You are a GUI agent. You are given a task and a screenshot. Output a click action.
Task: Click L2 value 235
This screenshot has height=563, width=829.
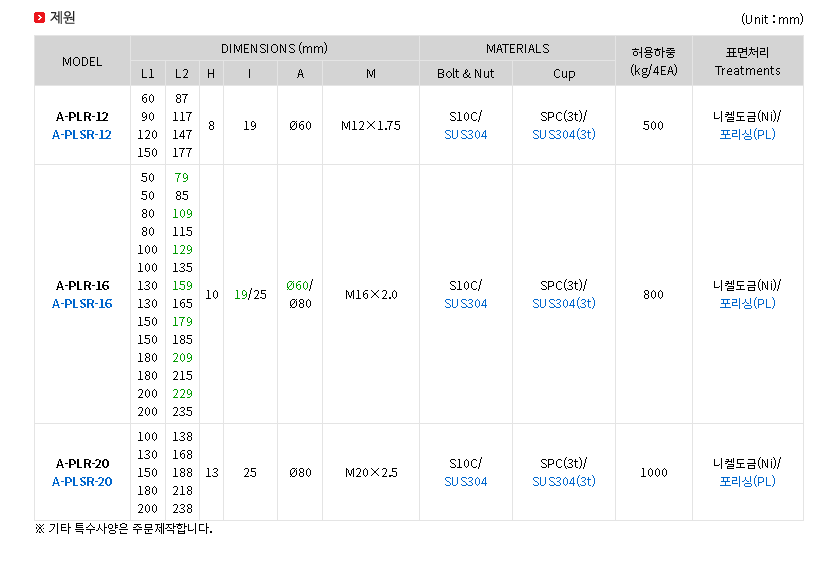click(182, 411)
